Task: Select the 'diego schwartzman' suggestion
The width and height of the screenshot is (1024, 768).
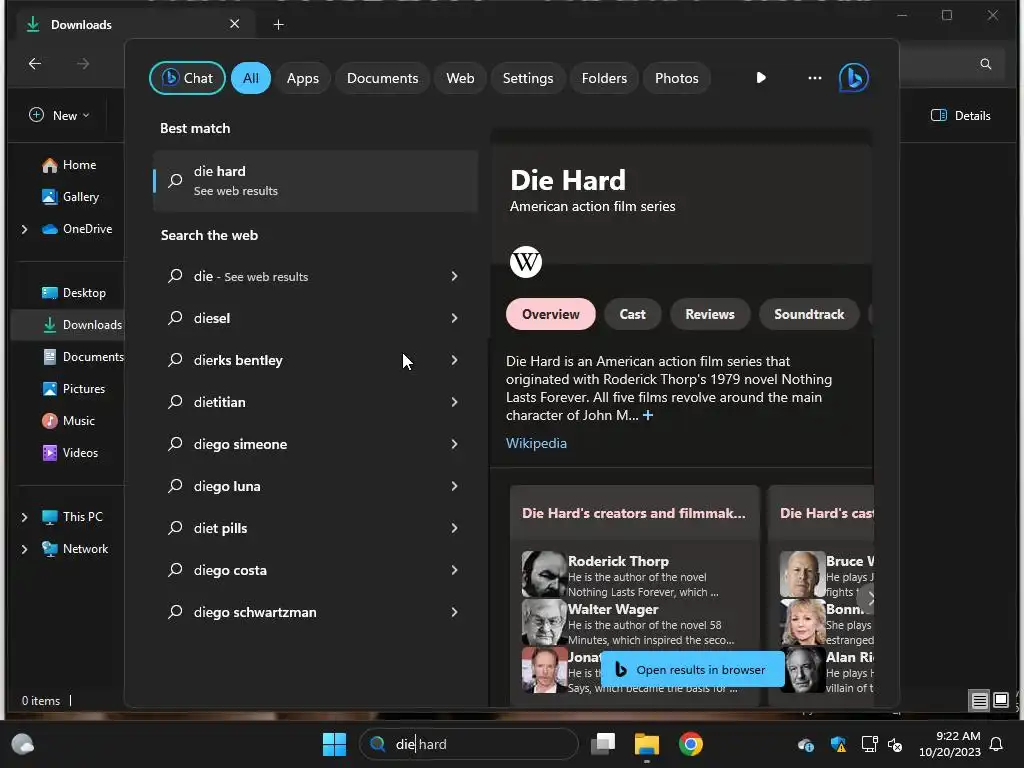Action: (315, 612)
